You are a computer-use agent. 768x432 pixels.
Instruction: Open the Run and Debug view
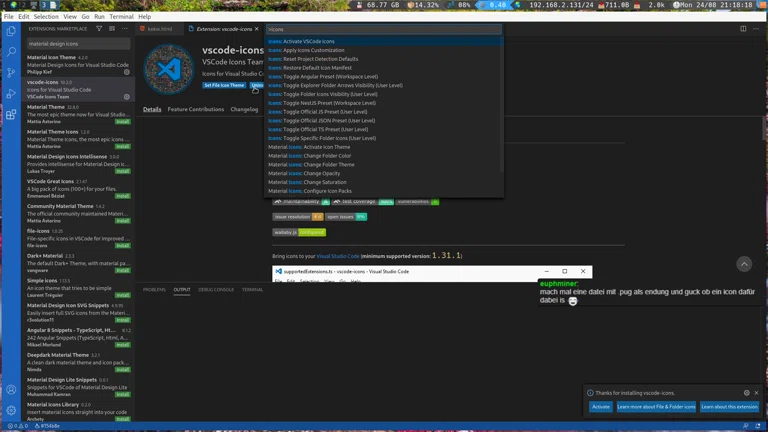[11, 94]
